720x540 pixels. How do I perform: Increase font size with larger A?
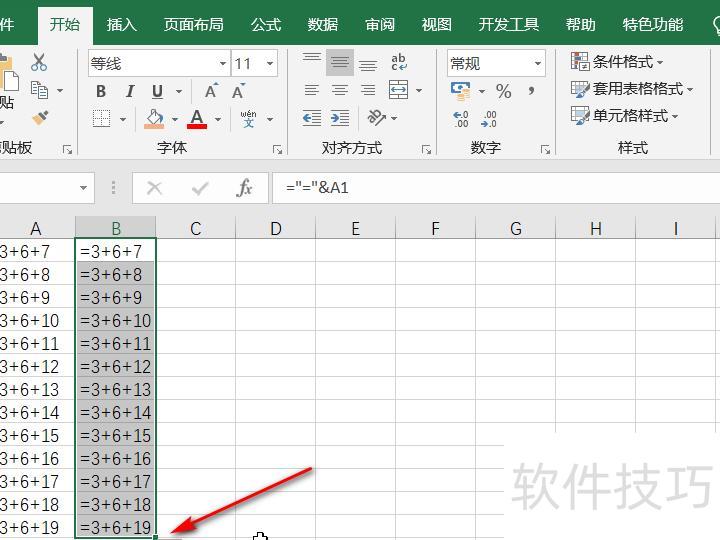[211, 91]
